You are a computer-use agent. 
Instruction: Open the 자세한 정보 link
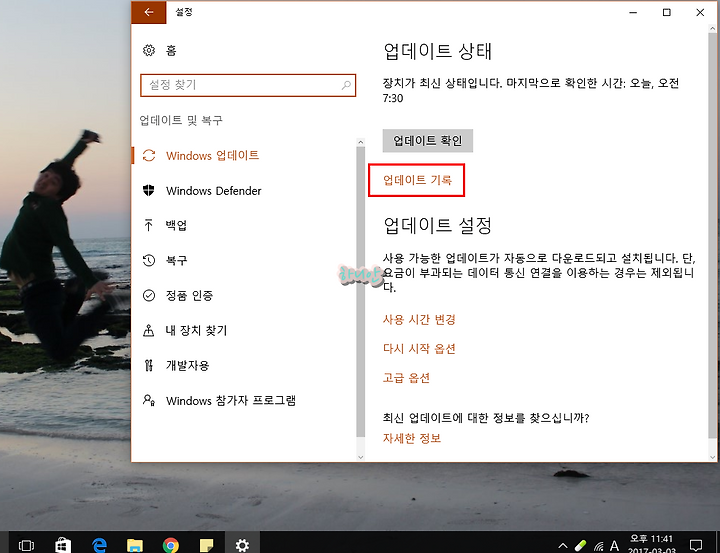(x=412, y=438)
